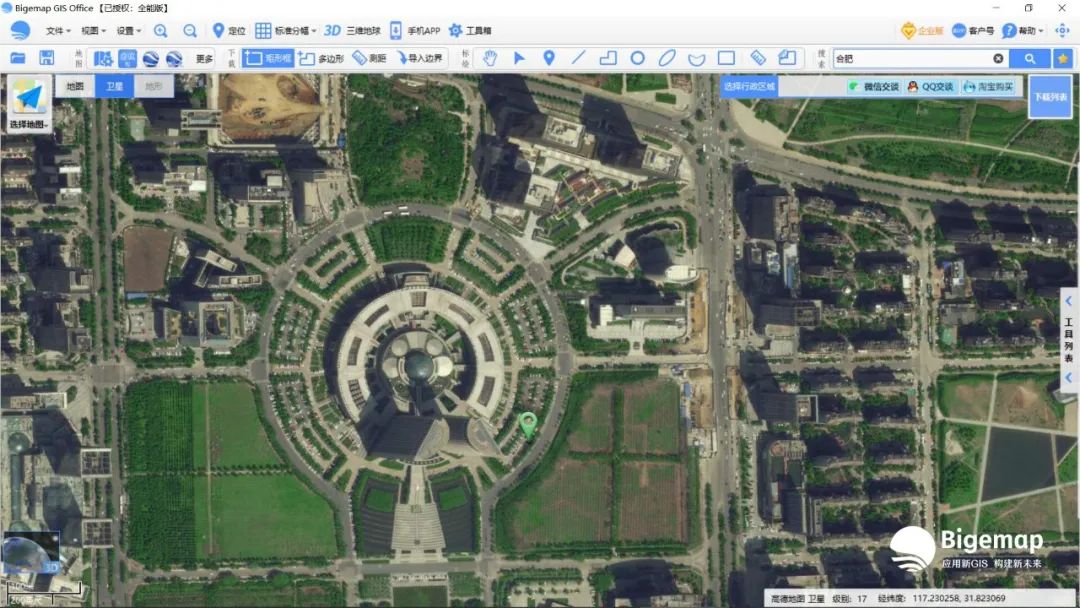Image resolution: width=1080 pixels, height=608 pixels.
Task: Select the second globe map source icon
Action: pos(174,59)
